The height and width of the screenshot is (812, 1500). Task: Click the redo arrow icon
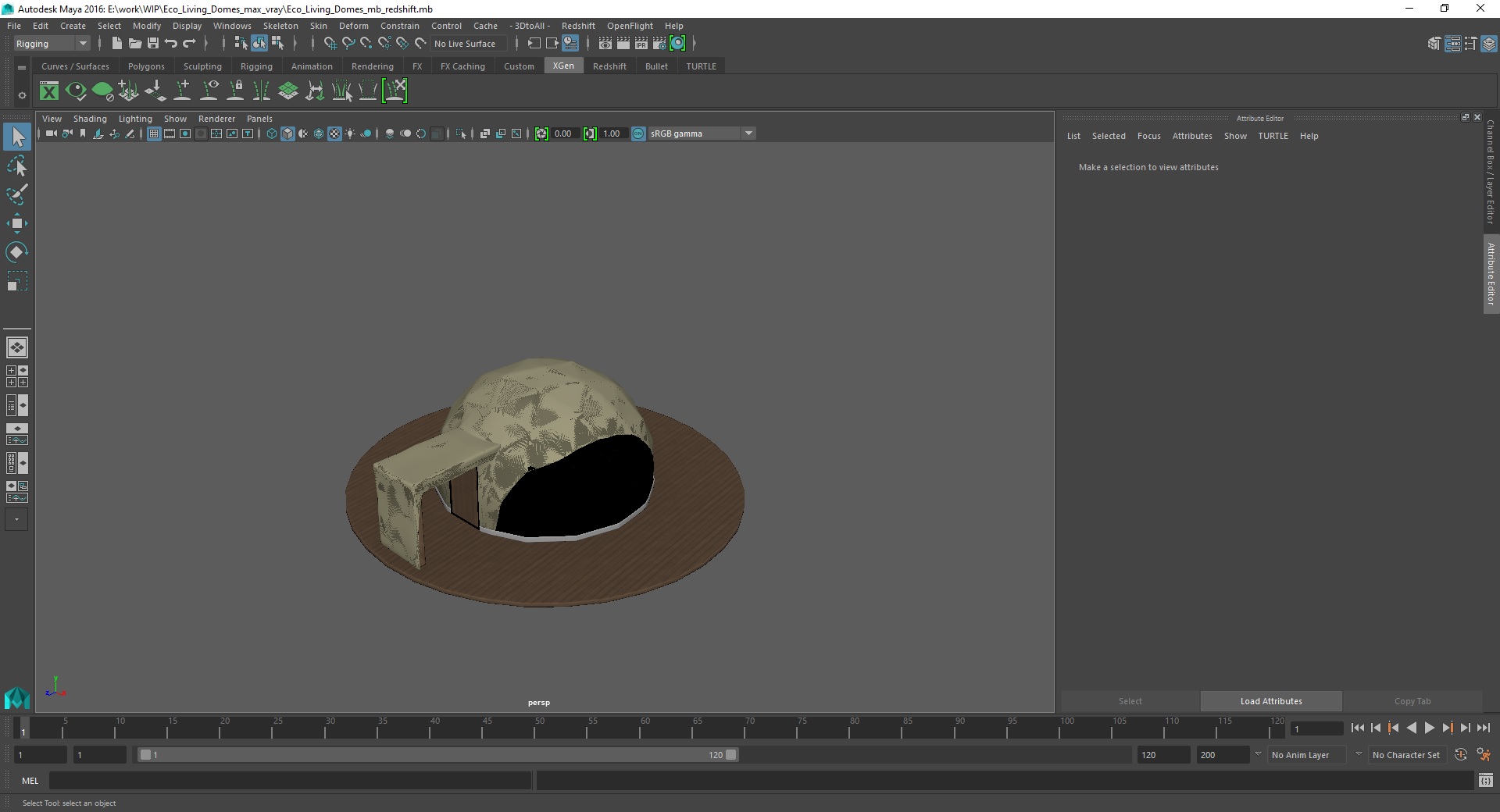pyautogui.click(x=189, y=44)
